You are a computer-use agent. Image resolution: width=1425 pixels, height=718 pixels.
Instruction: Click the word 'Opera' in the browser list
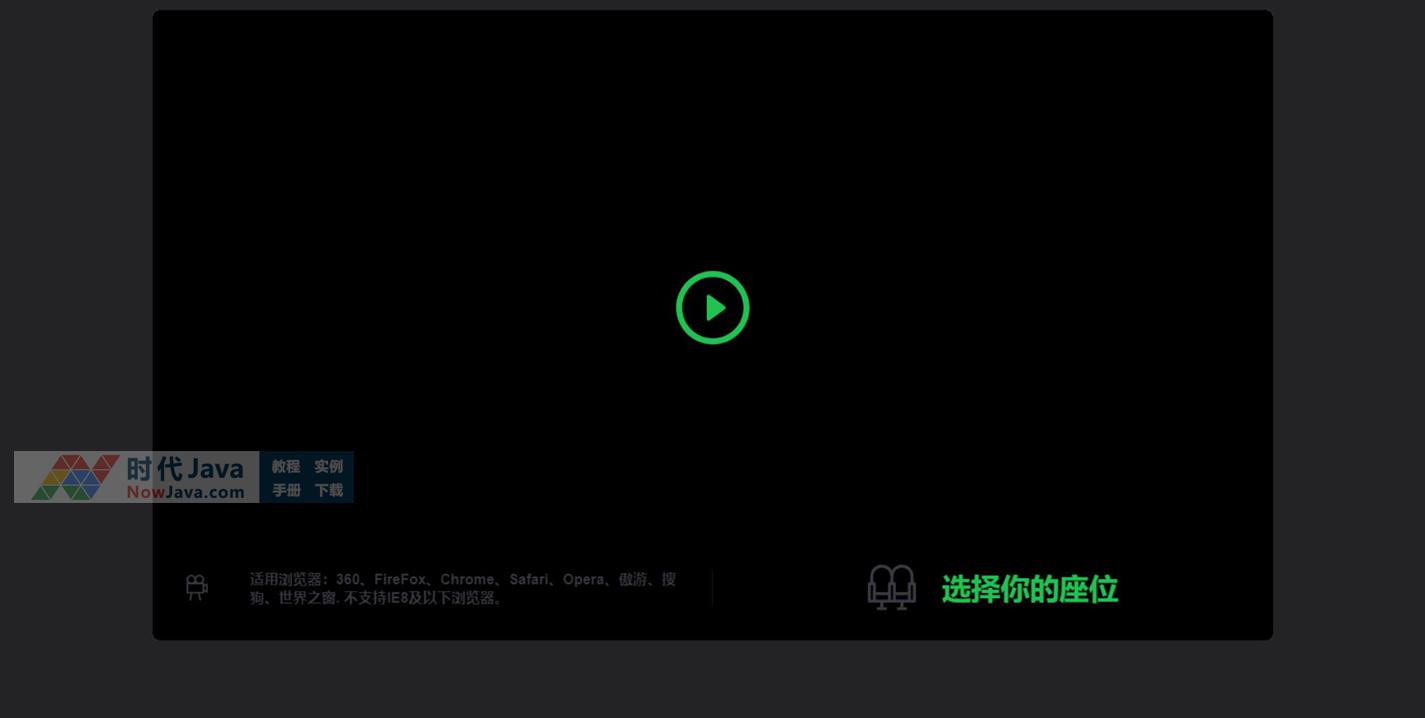point(583,579)
